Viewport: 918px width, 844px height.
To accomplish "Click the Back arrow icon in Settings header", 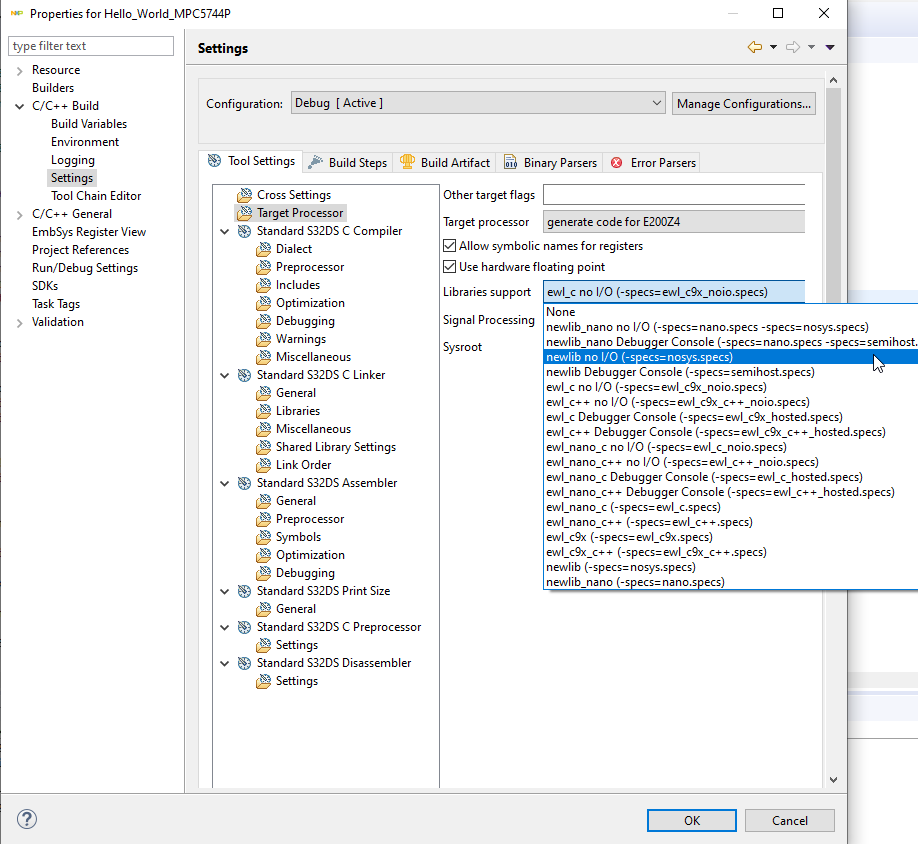I will (755, 47).
